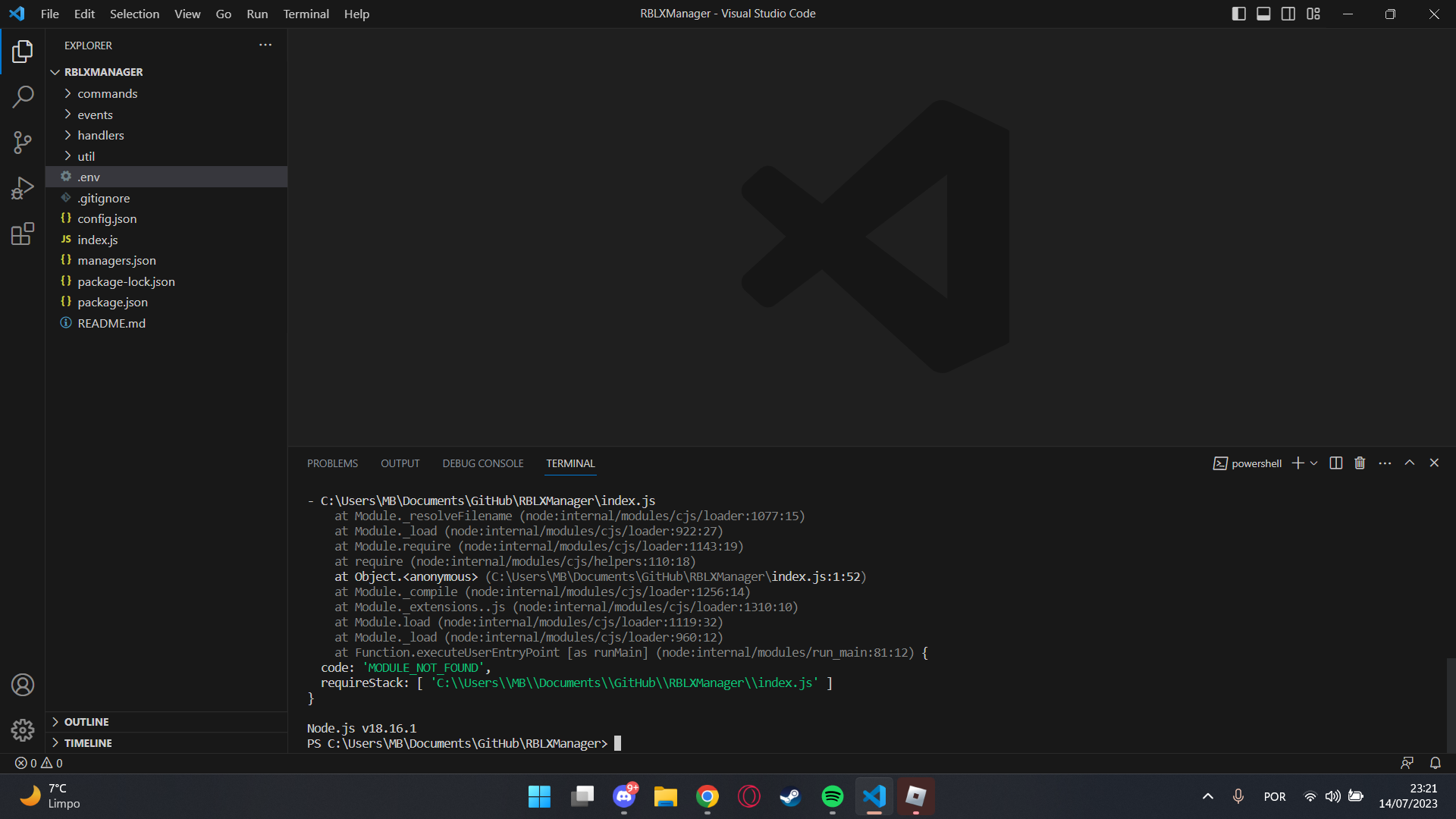
Task: Toggle primary side bar visibility
Action: pyautogui.click(x=1239, y=14)
